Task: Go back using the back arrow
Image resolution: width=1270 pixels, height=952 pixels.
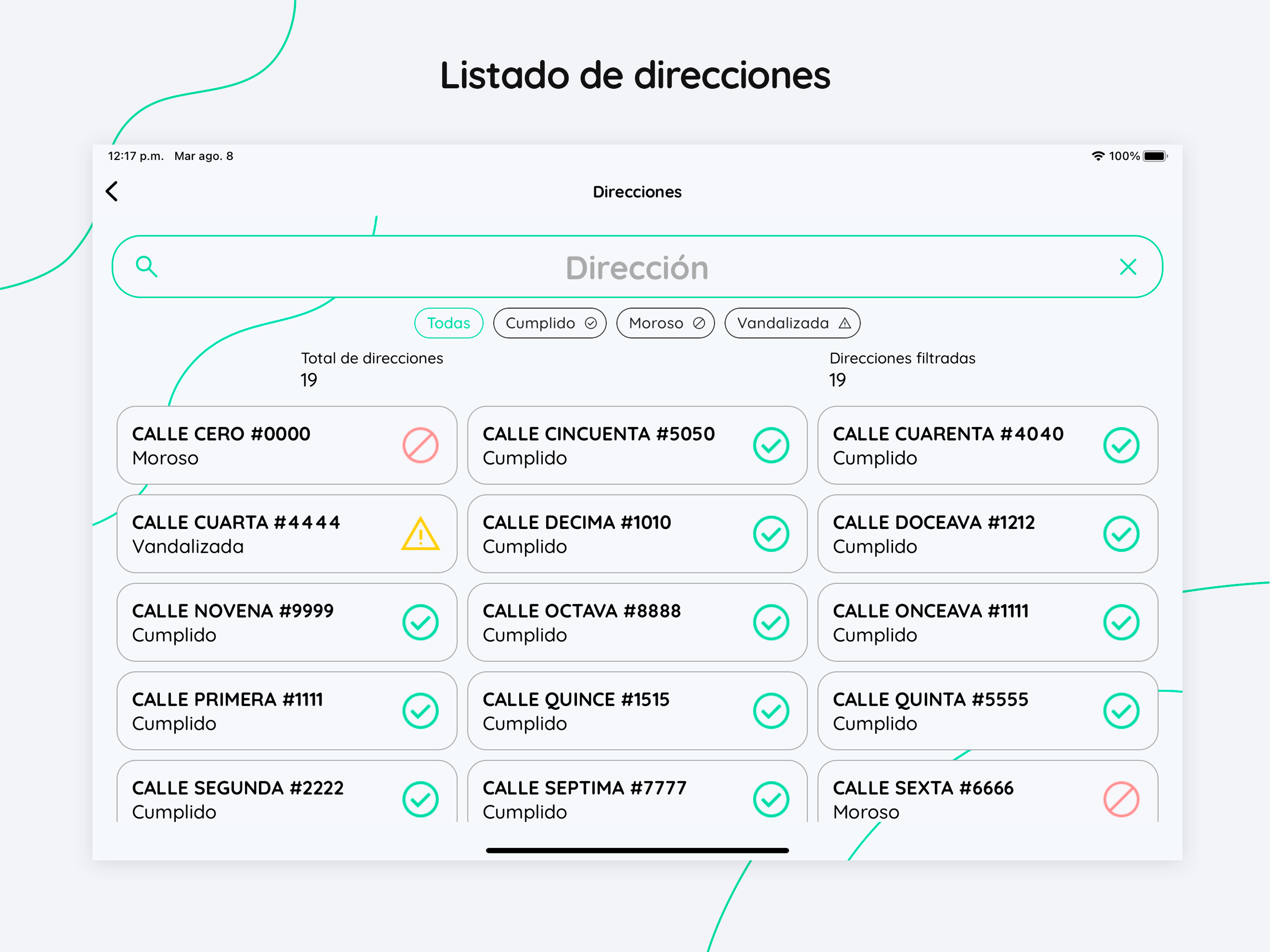Action: coord(112,191)
